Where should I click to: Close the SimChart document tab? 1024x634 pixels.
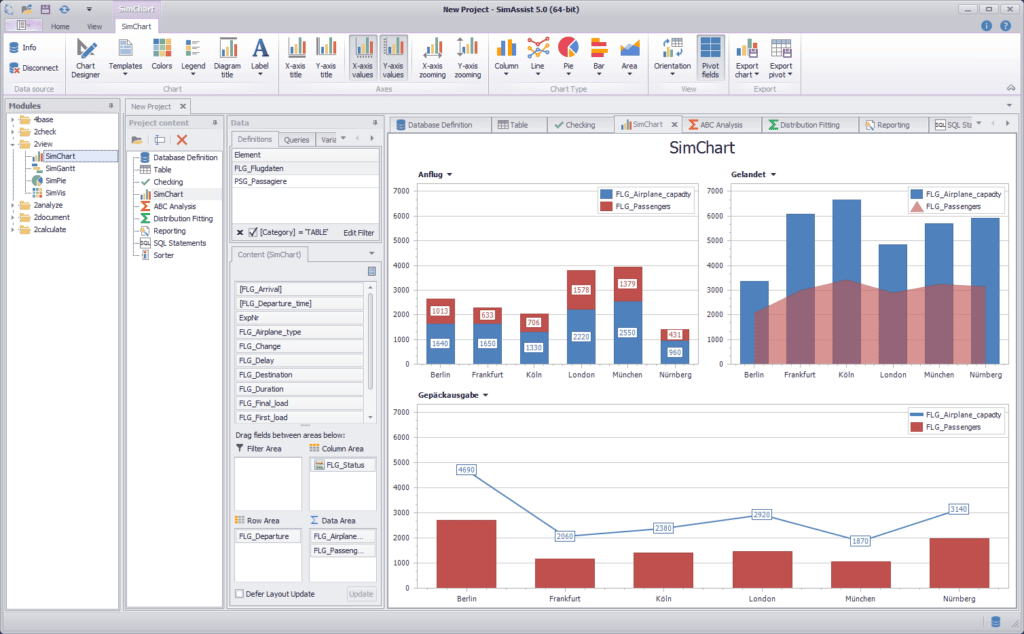click(675, 125)
